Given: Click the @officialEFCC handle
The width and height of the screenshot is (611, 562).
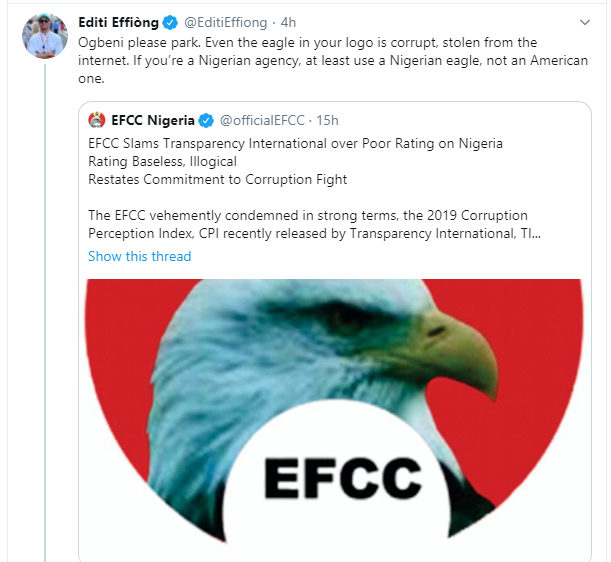Looking at the screenshot, I should (x=262, y=121).
